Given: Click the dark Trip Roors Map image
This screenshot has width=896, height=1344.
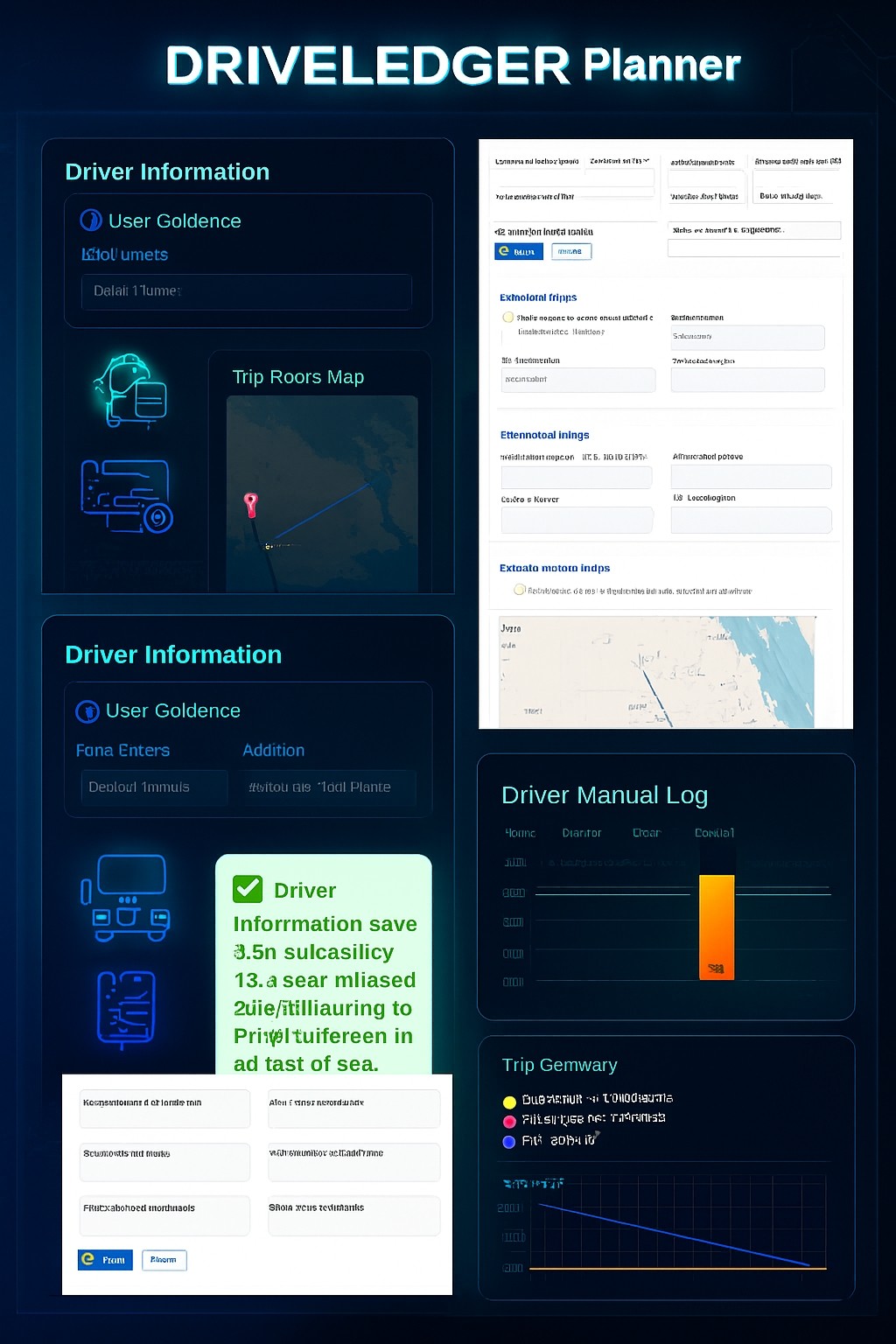Looking at the screenshot, I should (x=322, y=493).
